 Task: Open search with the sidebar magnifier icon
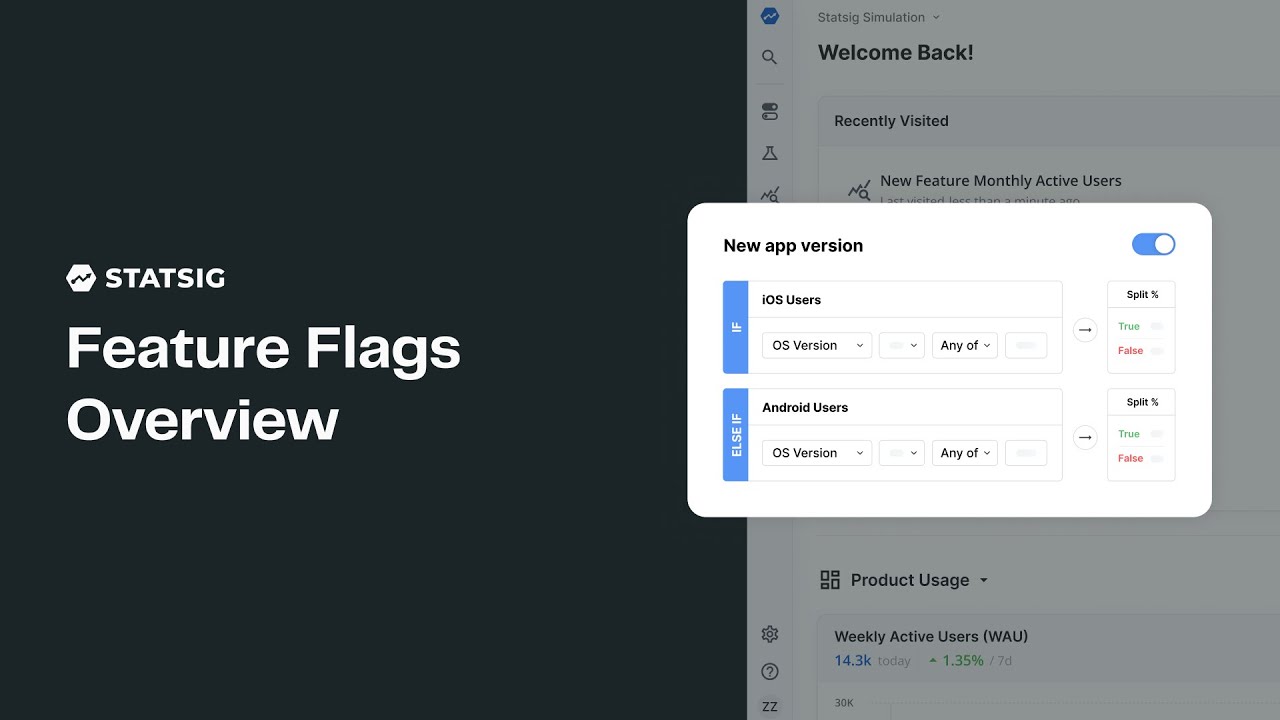[x=769, y=58]
